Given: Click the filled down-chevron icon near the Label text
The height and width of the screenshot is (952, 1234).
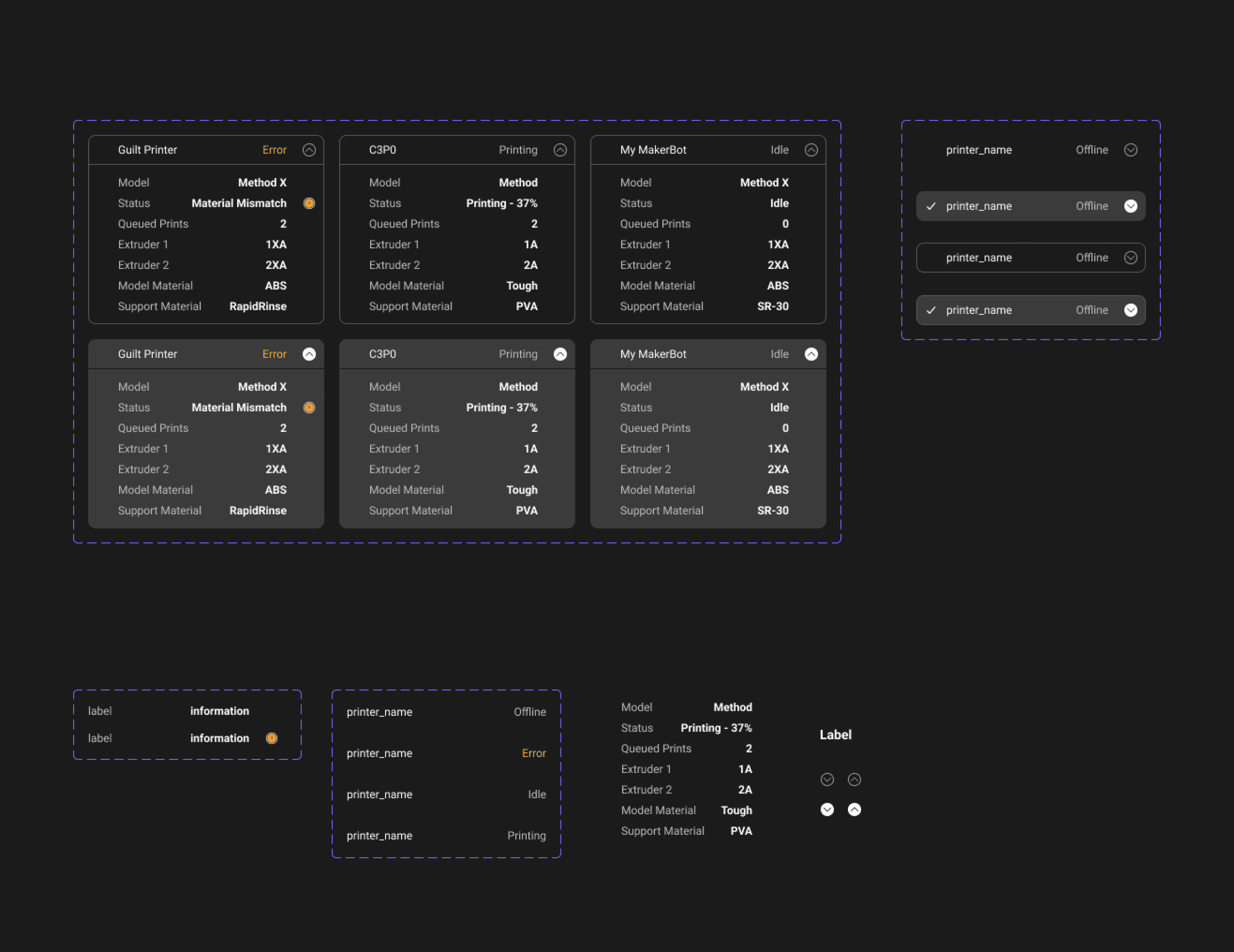Looking at the screenshot, I should (x=827, y=810).
